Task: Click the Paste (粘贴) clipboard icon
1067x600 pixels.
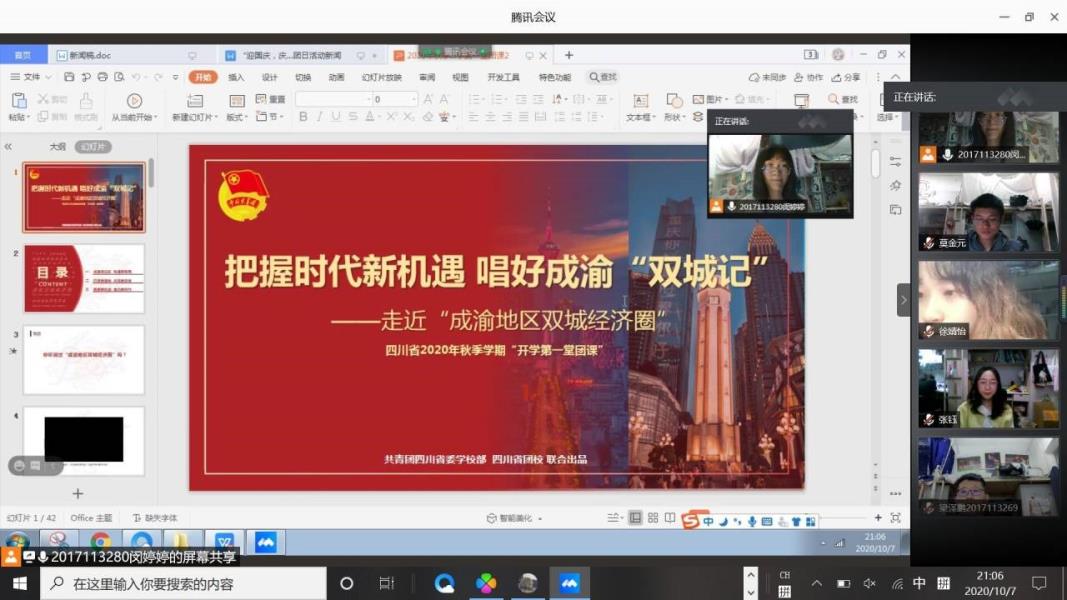Action: pos(18,101)
